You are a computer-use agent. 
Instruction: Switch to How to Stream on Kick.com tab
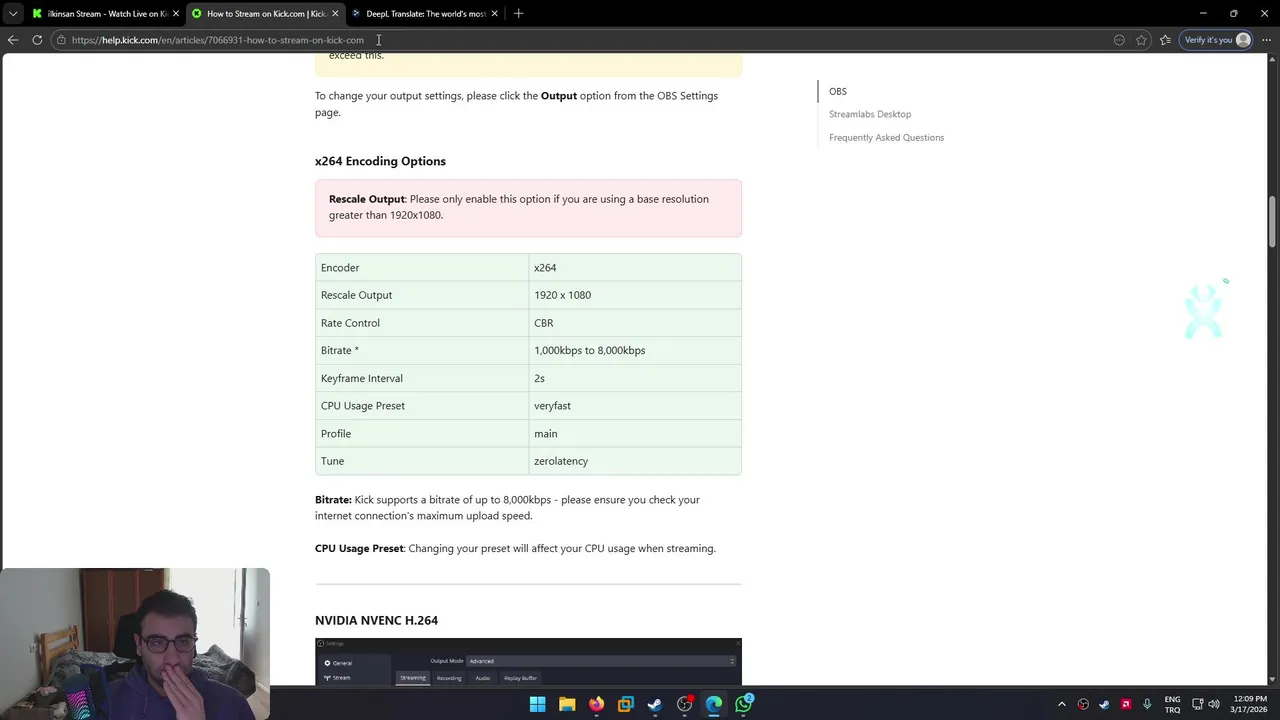point(264,14)
